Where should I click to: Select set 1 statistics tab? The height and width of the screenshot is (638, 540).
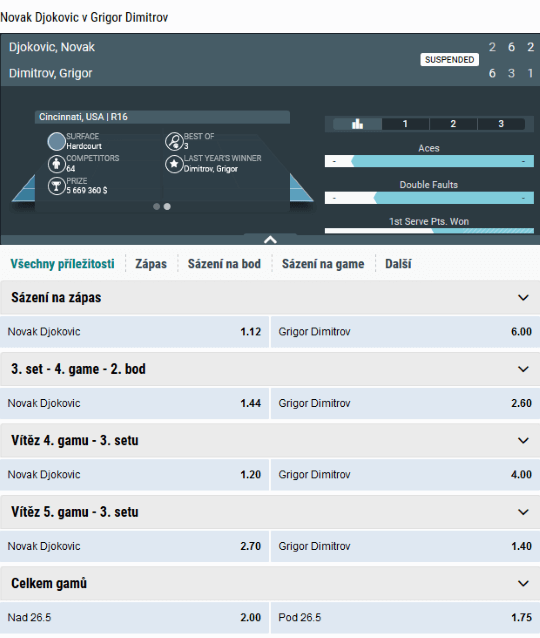tap(405, 124)
